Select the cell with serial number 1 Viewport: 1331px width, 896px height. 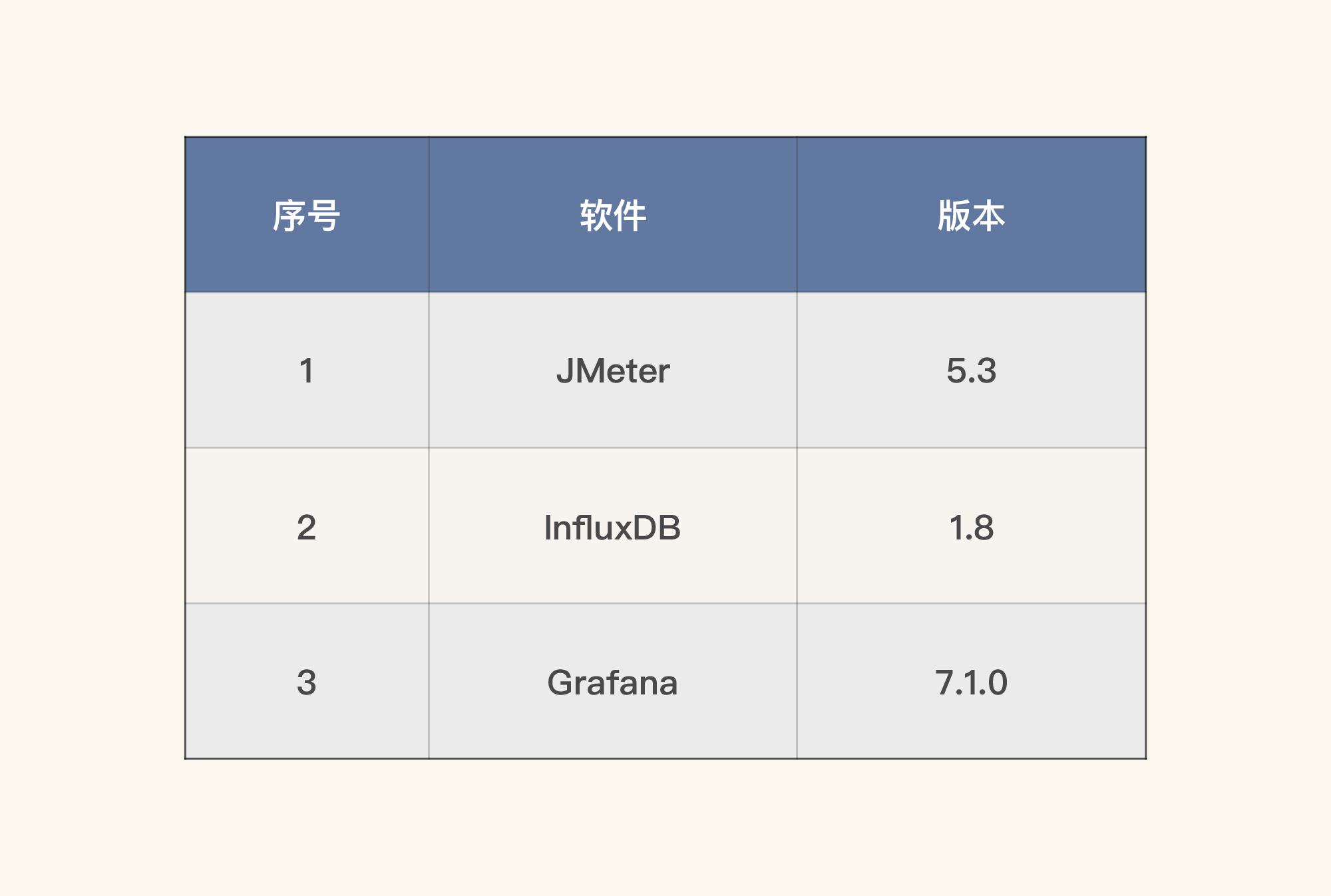(306, 371)
